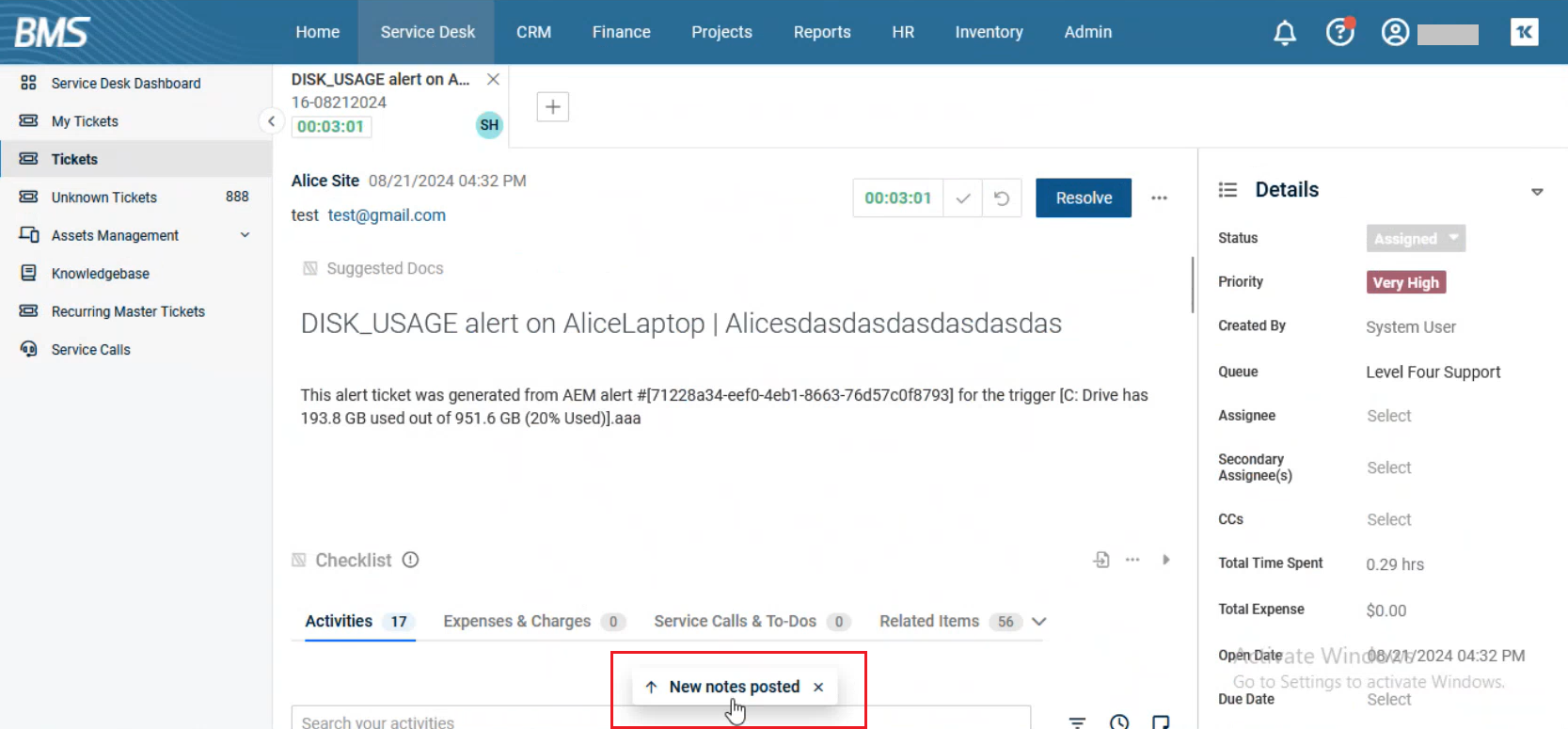Open test@gmail.com email link
Viewport: 1568px width, 729px height.
click(x=387, y=215)
